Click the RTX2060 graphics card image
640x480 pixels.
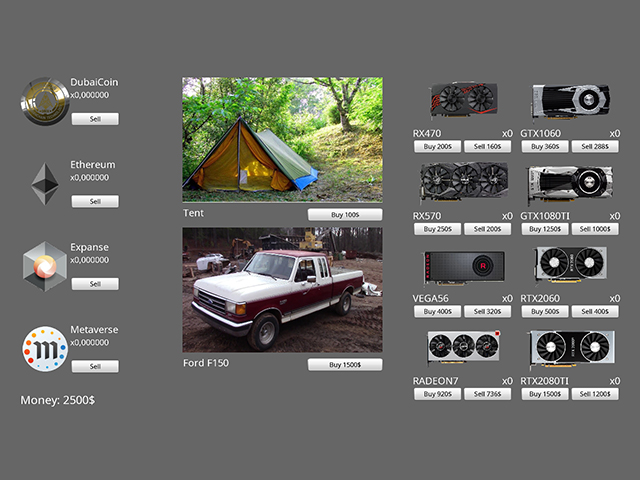(571, 264)
